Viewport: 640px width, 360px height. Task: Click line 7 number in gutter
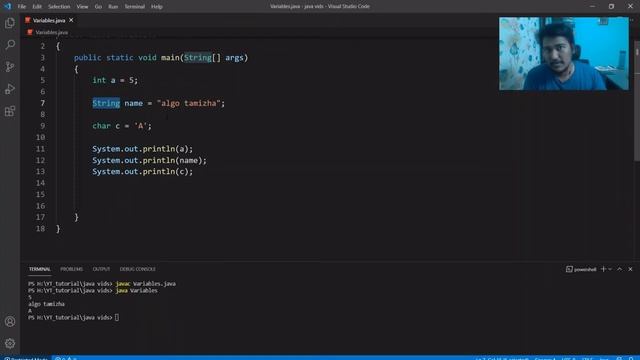[x=42, y=103]
